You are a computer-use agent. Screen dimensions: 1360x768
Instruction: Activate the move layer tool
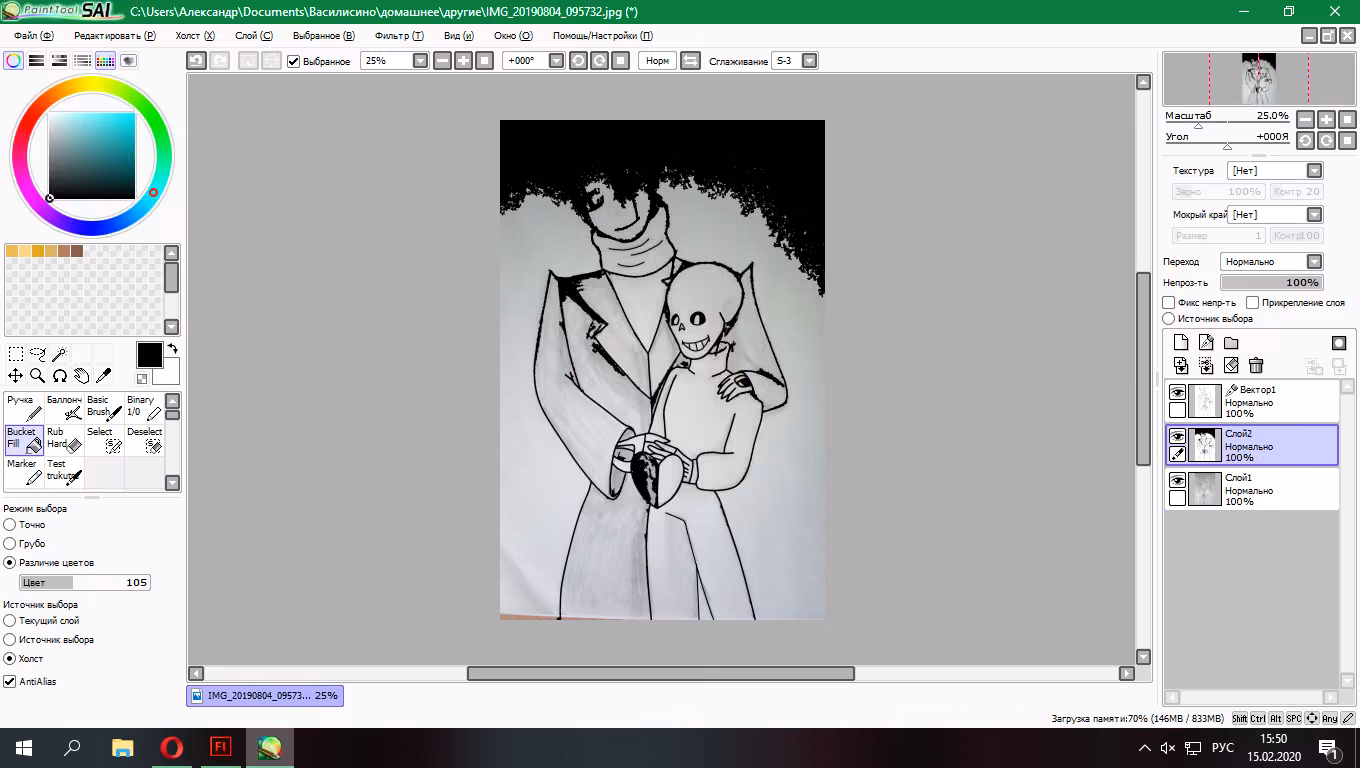[x=16, y=376]
